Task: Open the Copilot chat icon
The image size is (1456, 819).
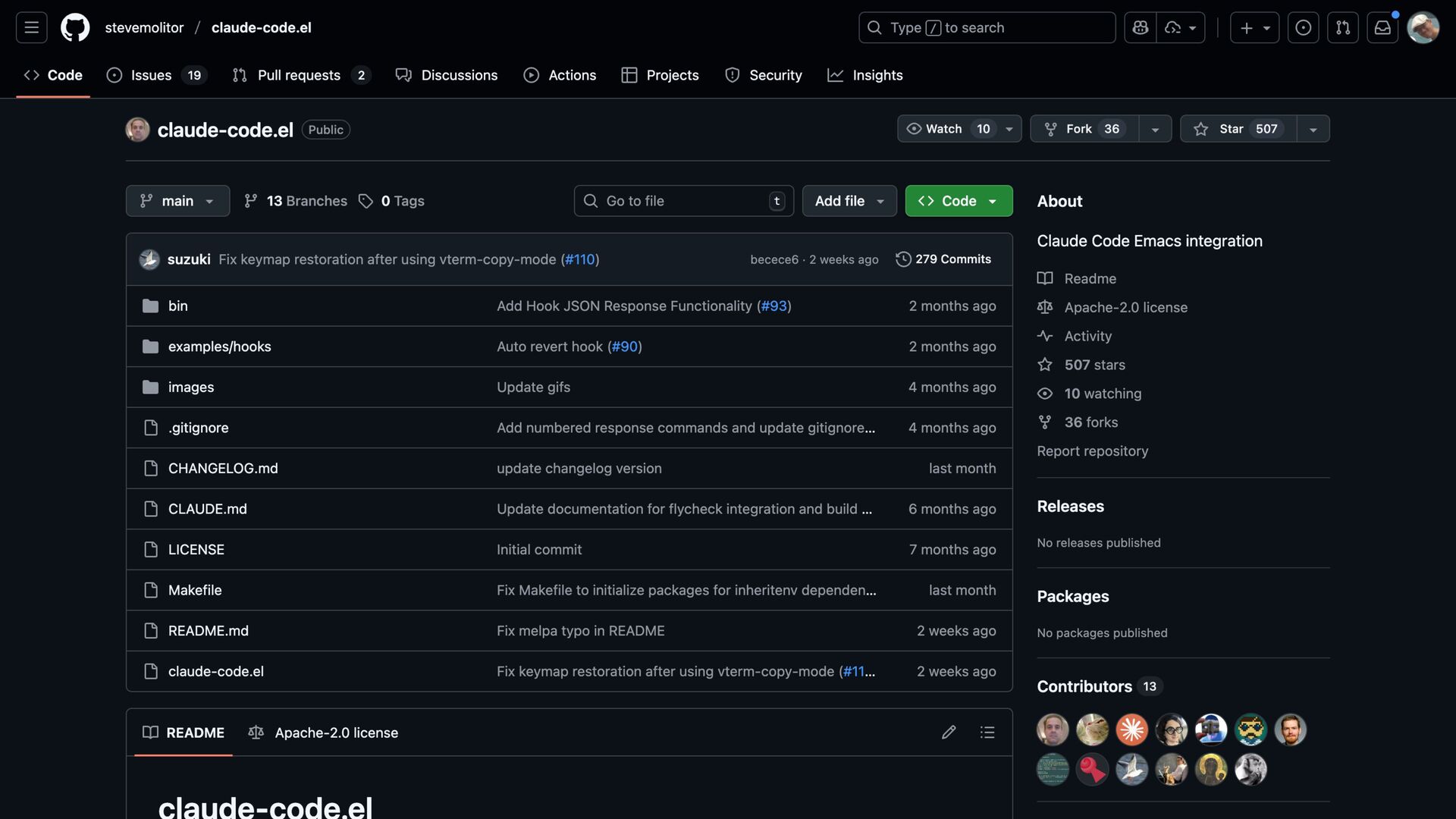Action: (x=1140, y=27)
